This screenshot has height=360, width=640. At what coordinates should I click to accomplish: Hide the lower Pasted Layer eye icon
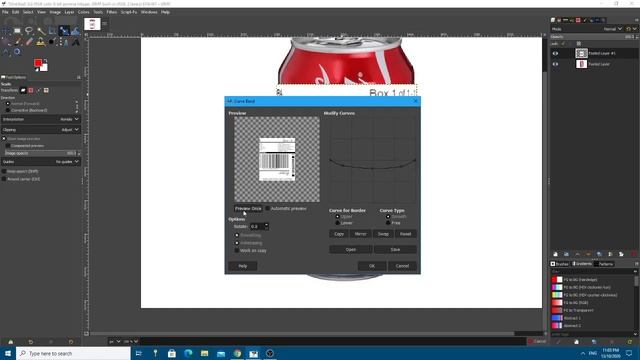(556, 64)
